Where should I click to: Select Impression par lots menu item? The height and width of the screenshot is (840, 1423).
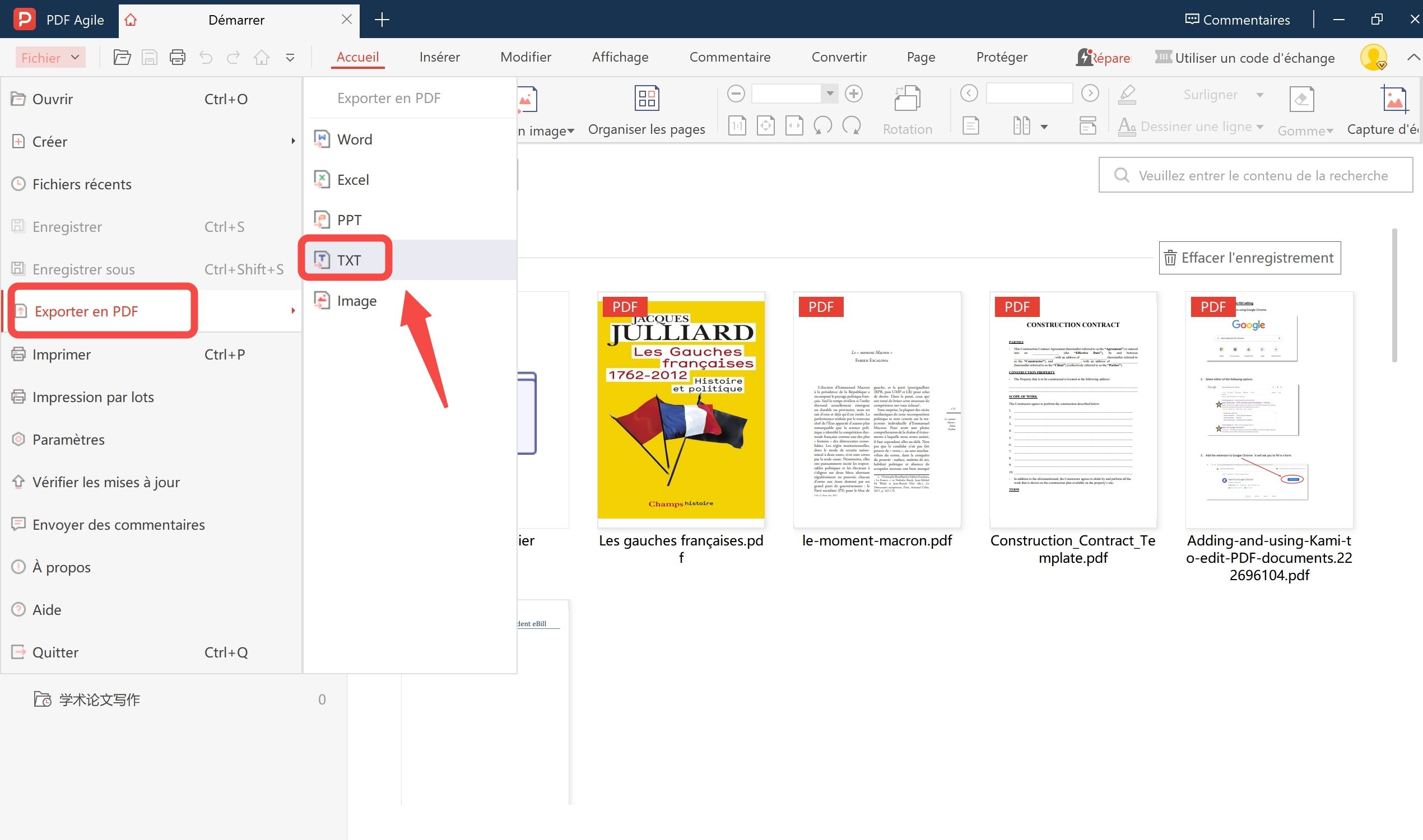coord(151,397)
